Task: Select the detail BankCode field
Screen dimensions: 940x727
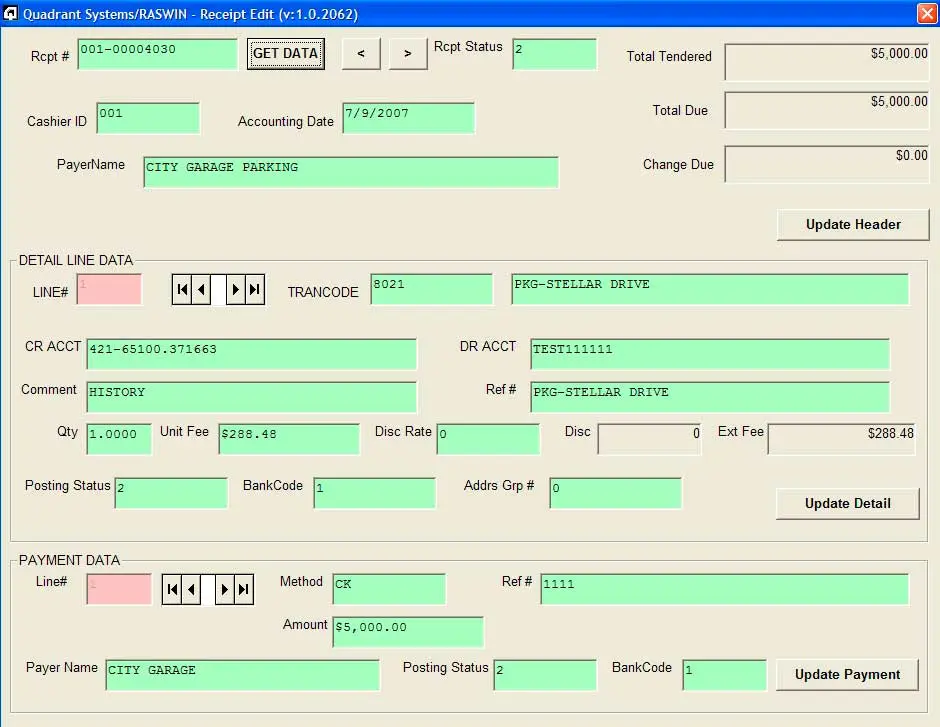Action: click(374, 493)
